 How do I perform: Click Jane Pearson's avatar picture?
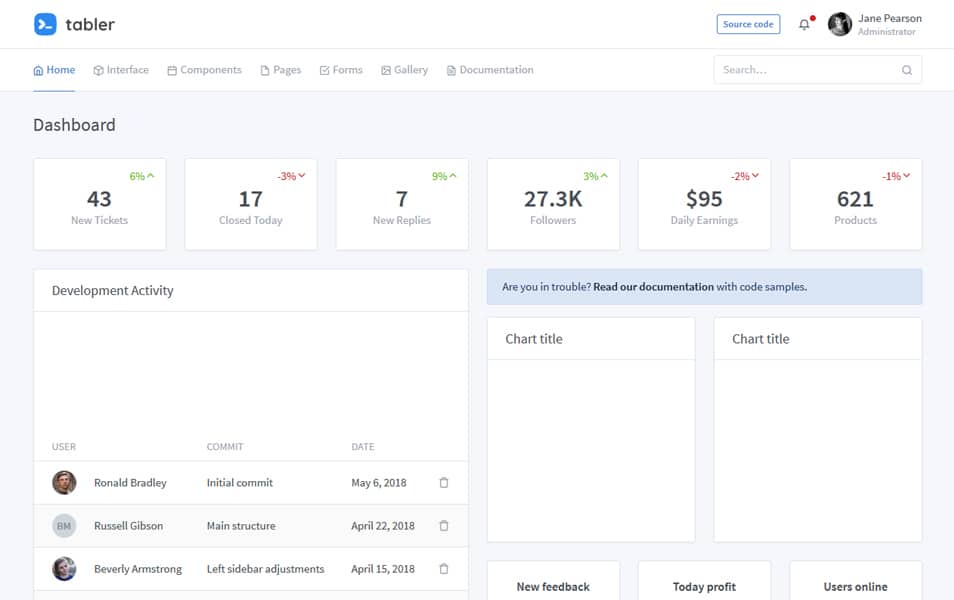pos(840,24)
